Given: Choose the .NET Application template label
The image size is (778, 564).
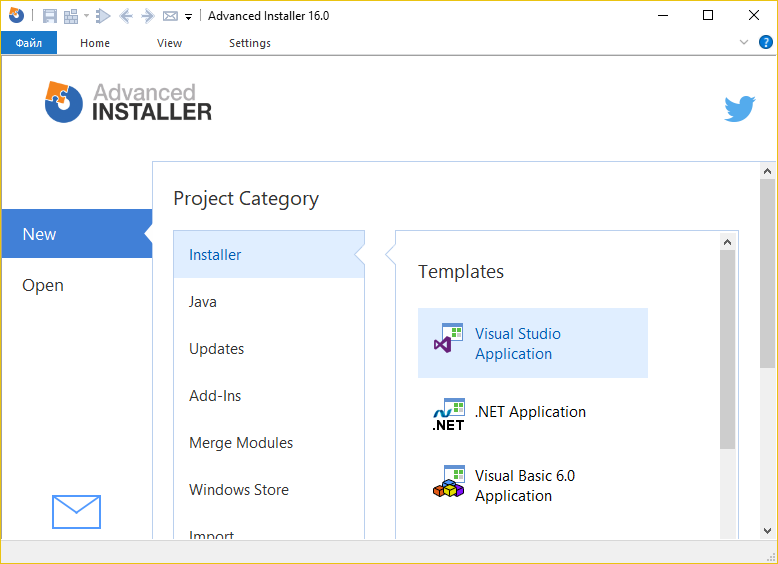Looking at the screenshot, I should click(x=530, y=412).
